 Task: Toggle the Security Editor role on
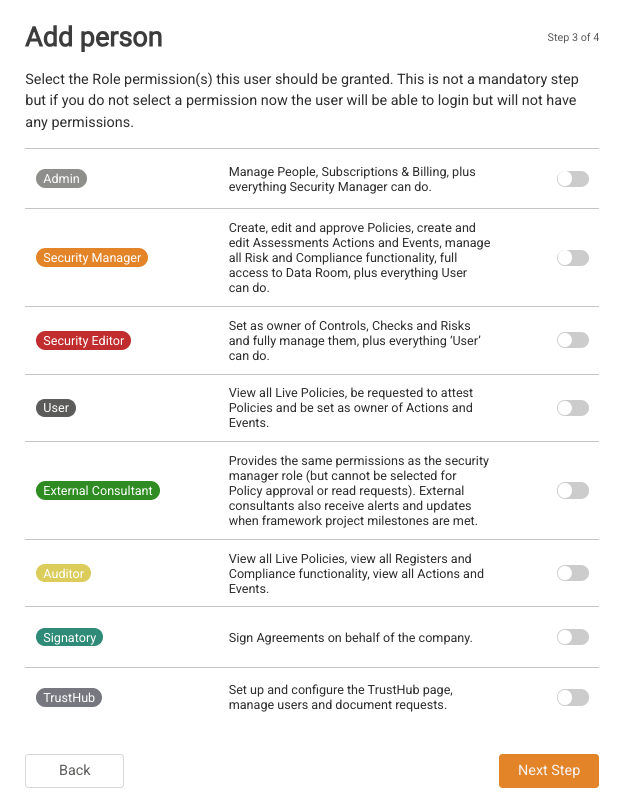pos(572,340)
